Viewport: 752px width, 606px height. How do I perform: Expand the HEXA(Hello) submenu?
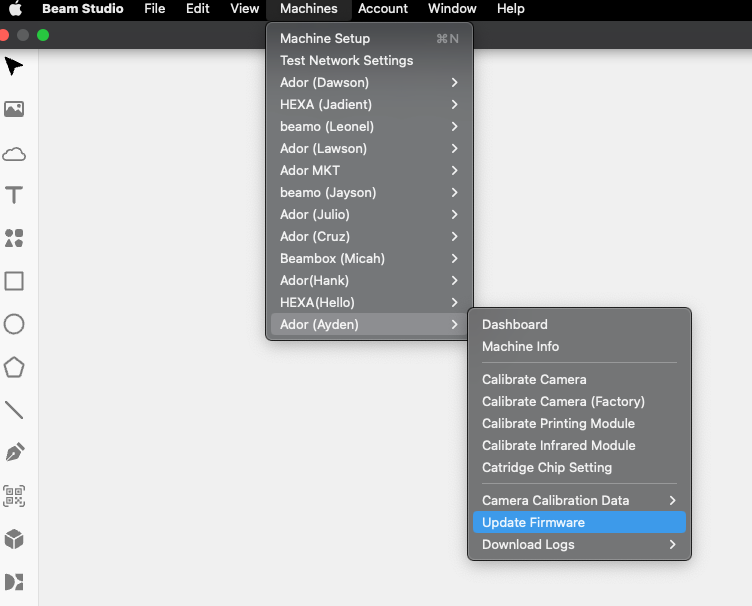pos(369,303)
